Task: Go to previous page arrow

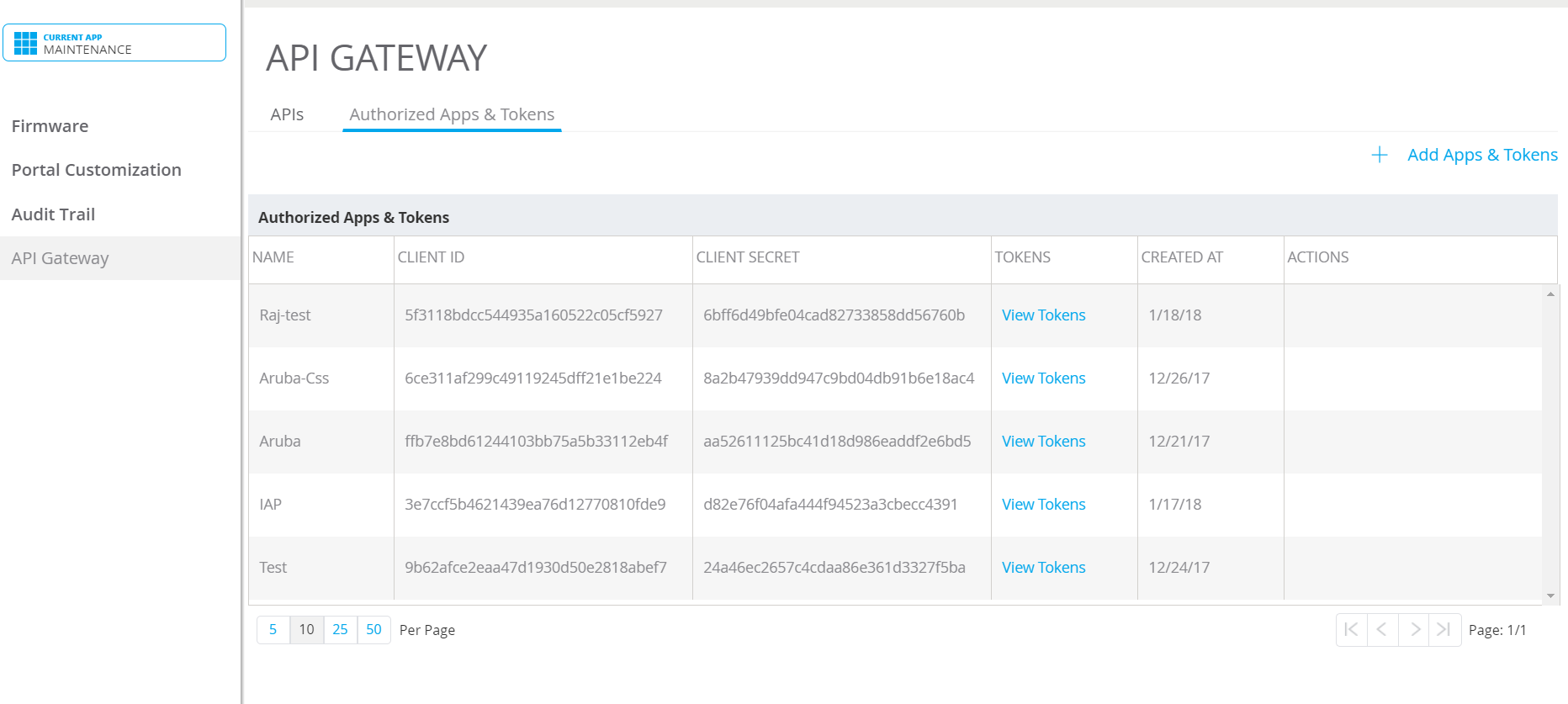Action: [x=1382, y=629]
